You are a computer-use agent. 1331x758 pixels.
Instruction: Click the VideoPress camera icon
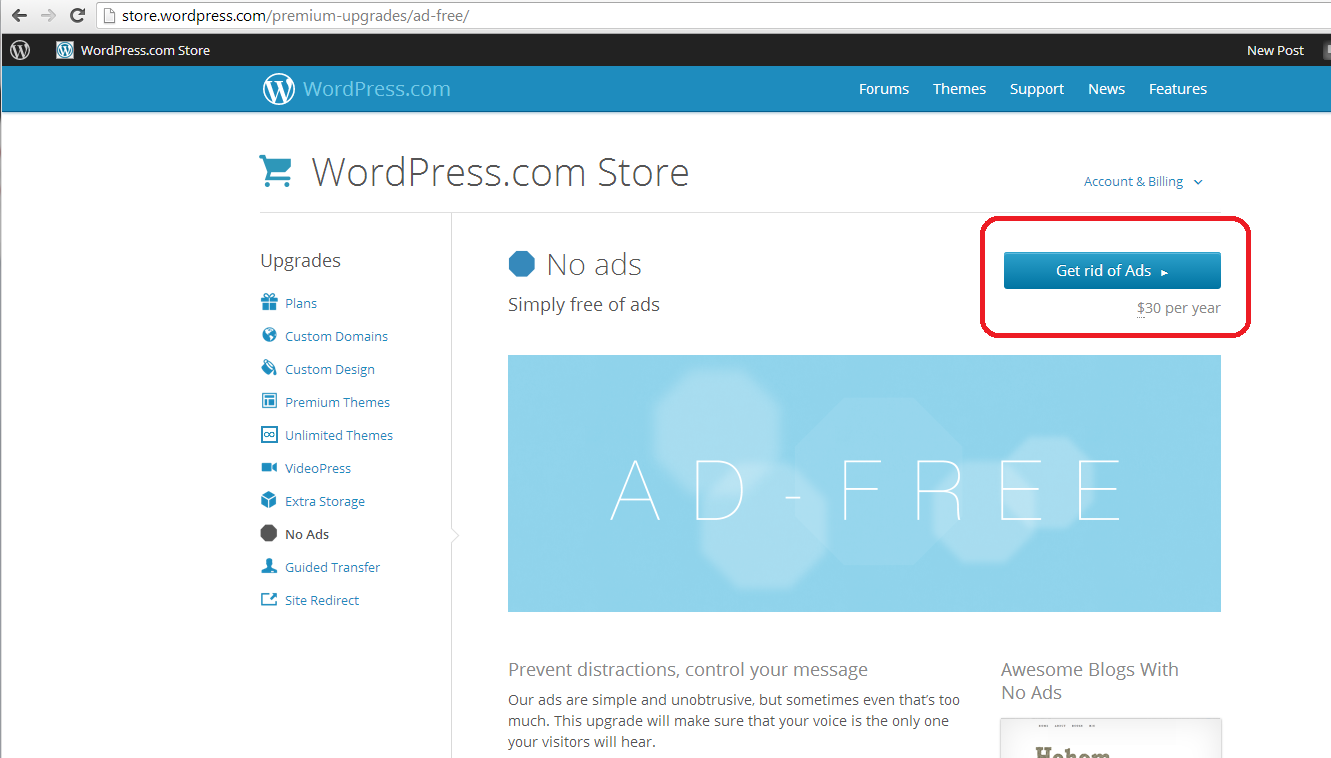(x=269, y=467)
